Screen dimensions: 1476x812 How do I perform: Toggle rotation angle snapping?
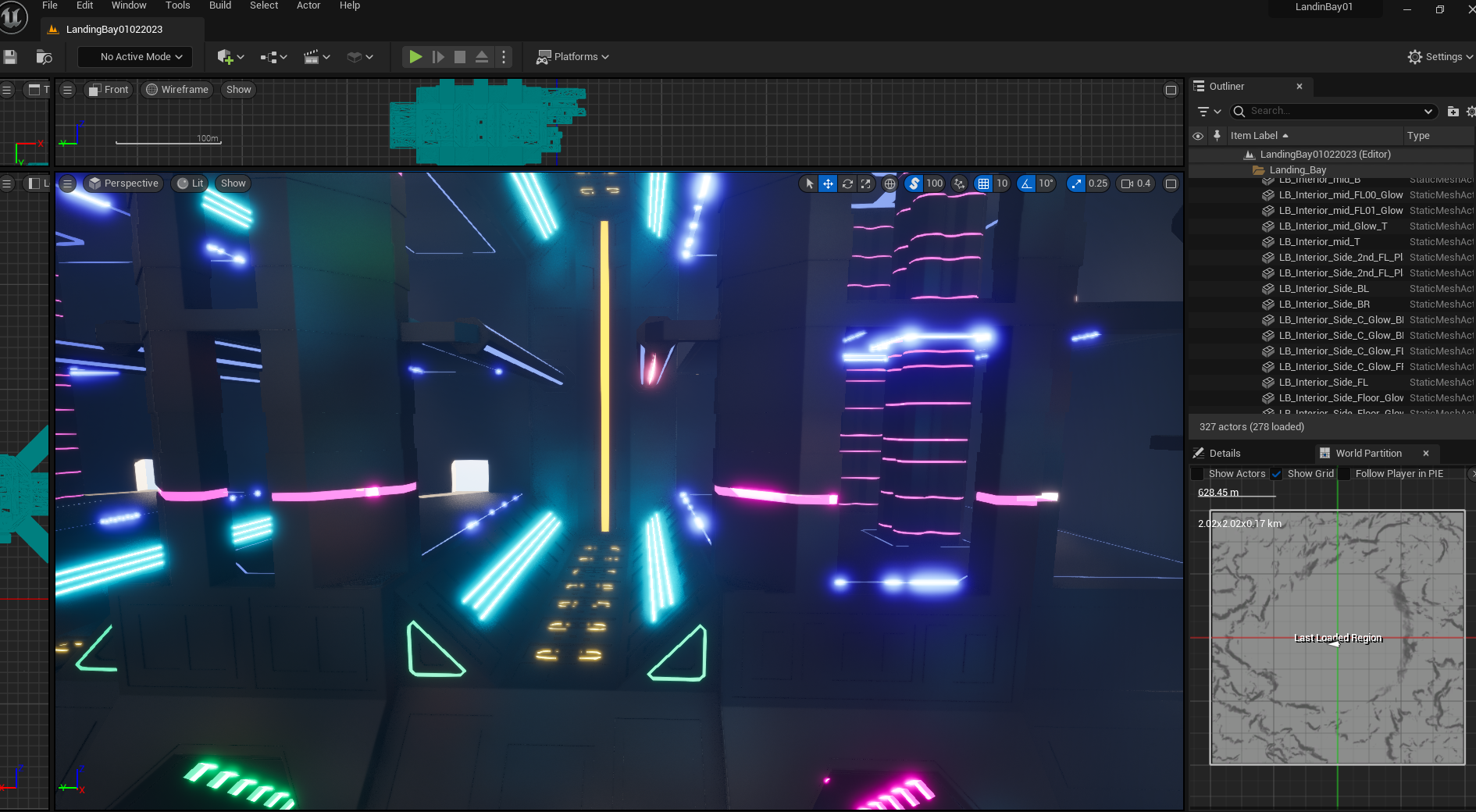(1026, 183)
